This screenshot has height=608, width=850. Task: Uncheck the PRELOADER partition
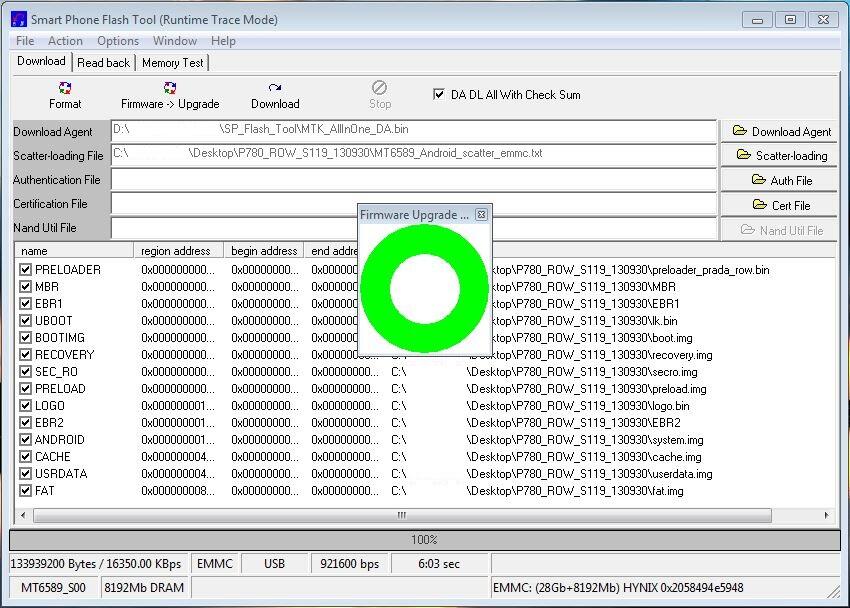pos(24,266)
